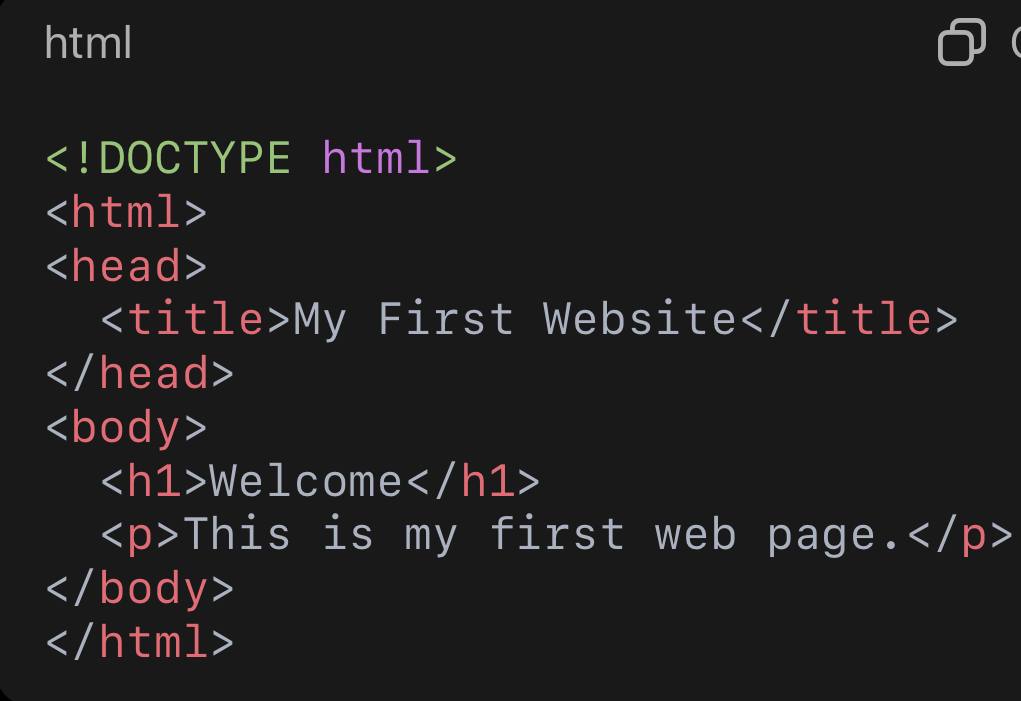Click the opening h1 tag
This screenshot has width=1021, height=701.
154,482
